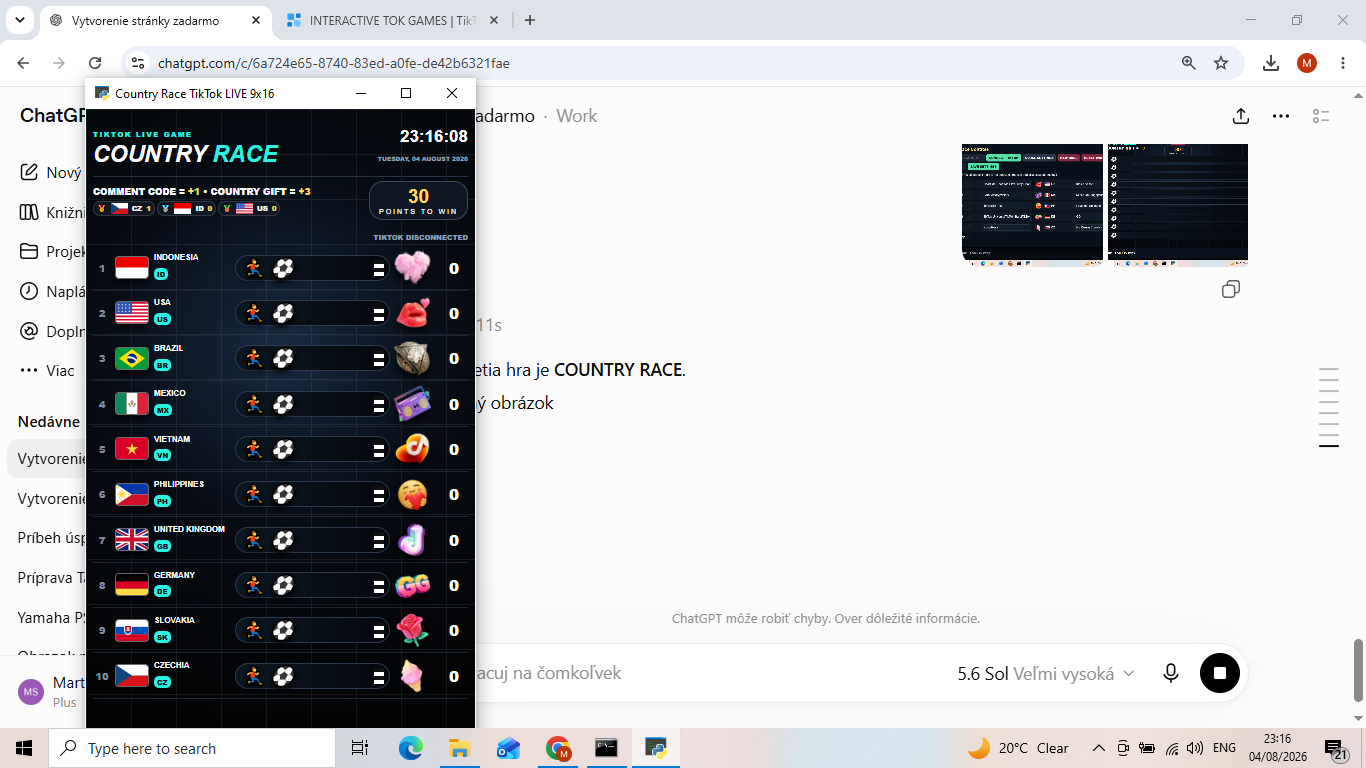Click the hugging heart emoji gift for Philippines

(x=412, y=494)
